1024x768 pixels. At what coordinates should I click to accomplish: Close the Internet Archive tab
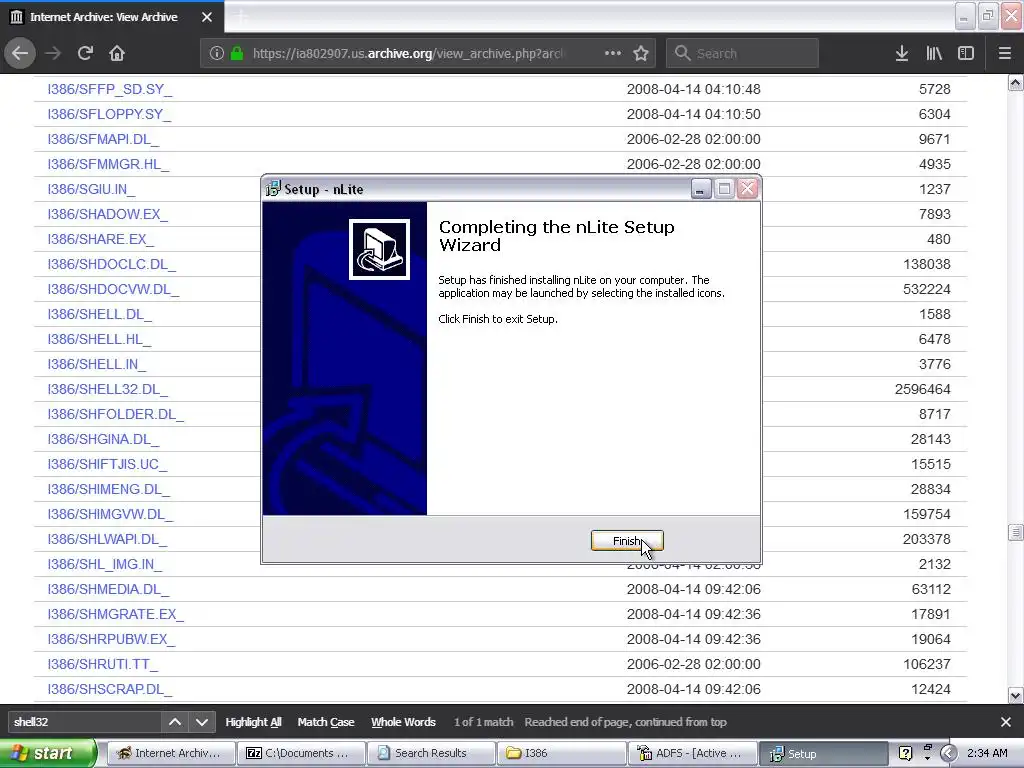[207, 17]
